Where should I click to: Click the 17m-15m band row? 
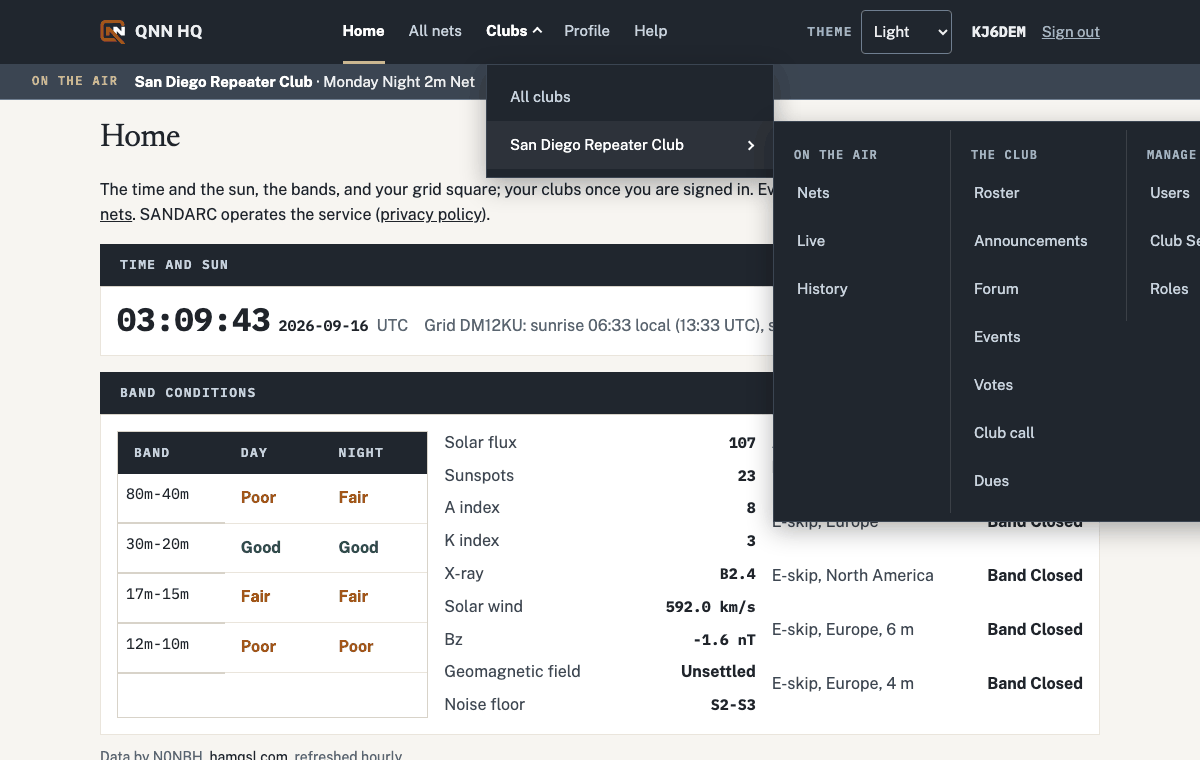pyautogui.click(x=272, y=597)
